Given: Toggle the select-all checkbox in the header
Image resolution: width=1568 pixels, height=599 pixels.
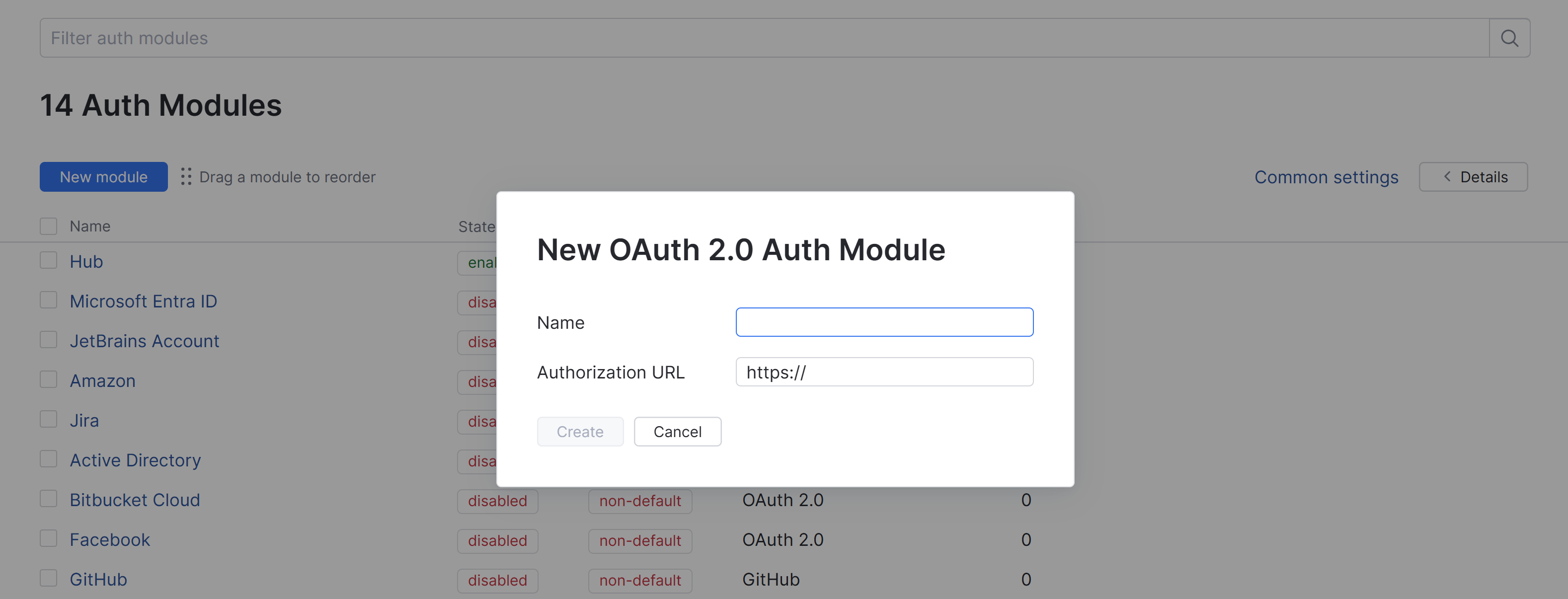Looking at the screenshot, I should pos(49,226).
